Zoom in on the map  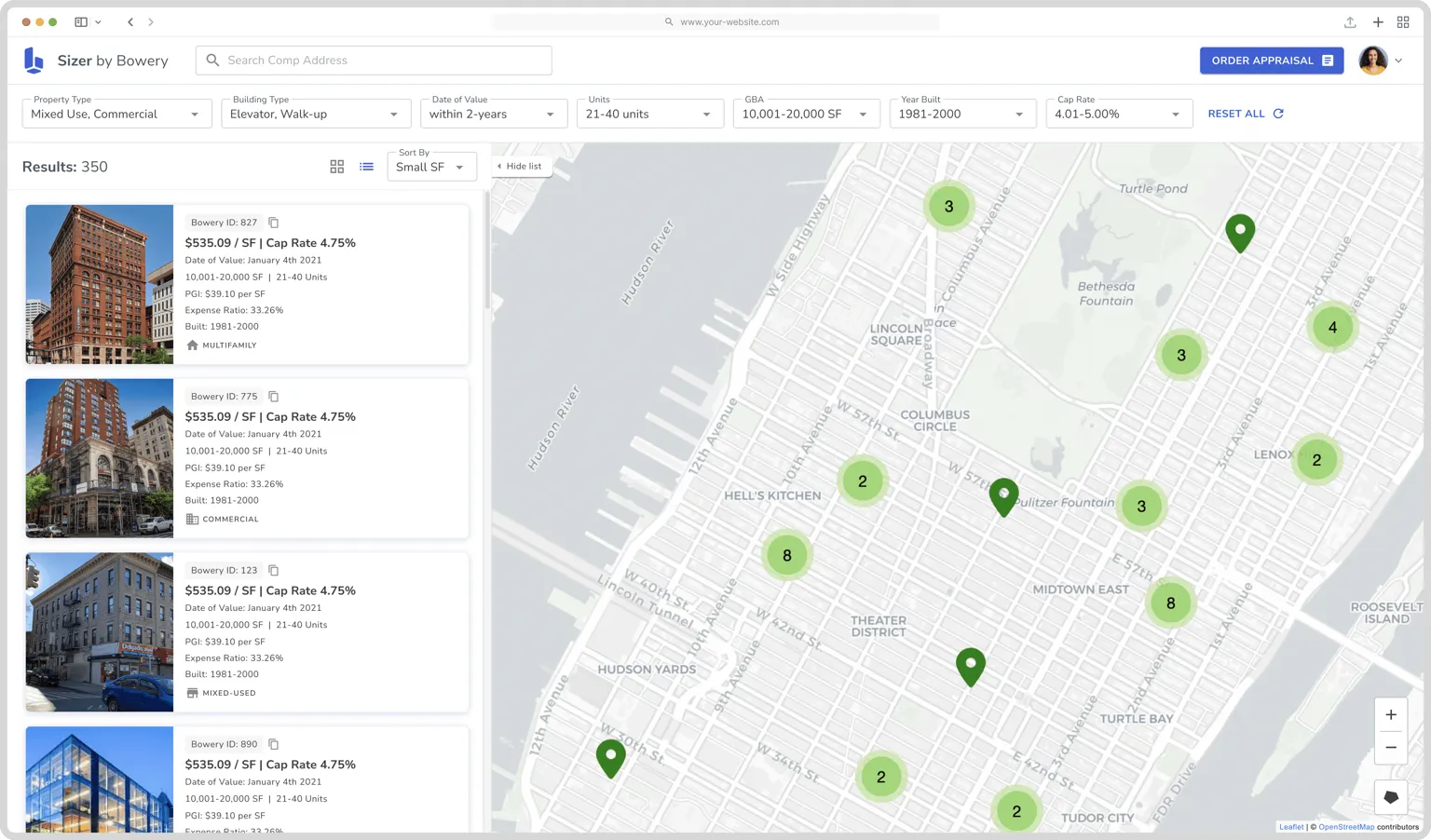tap(1391, 714)
